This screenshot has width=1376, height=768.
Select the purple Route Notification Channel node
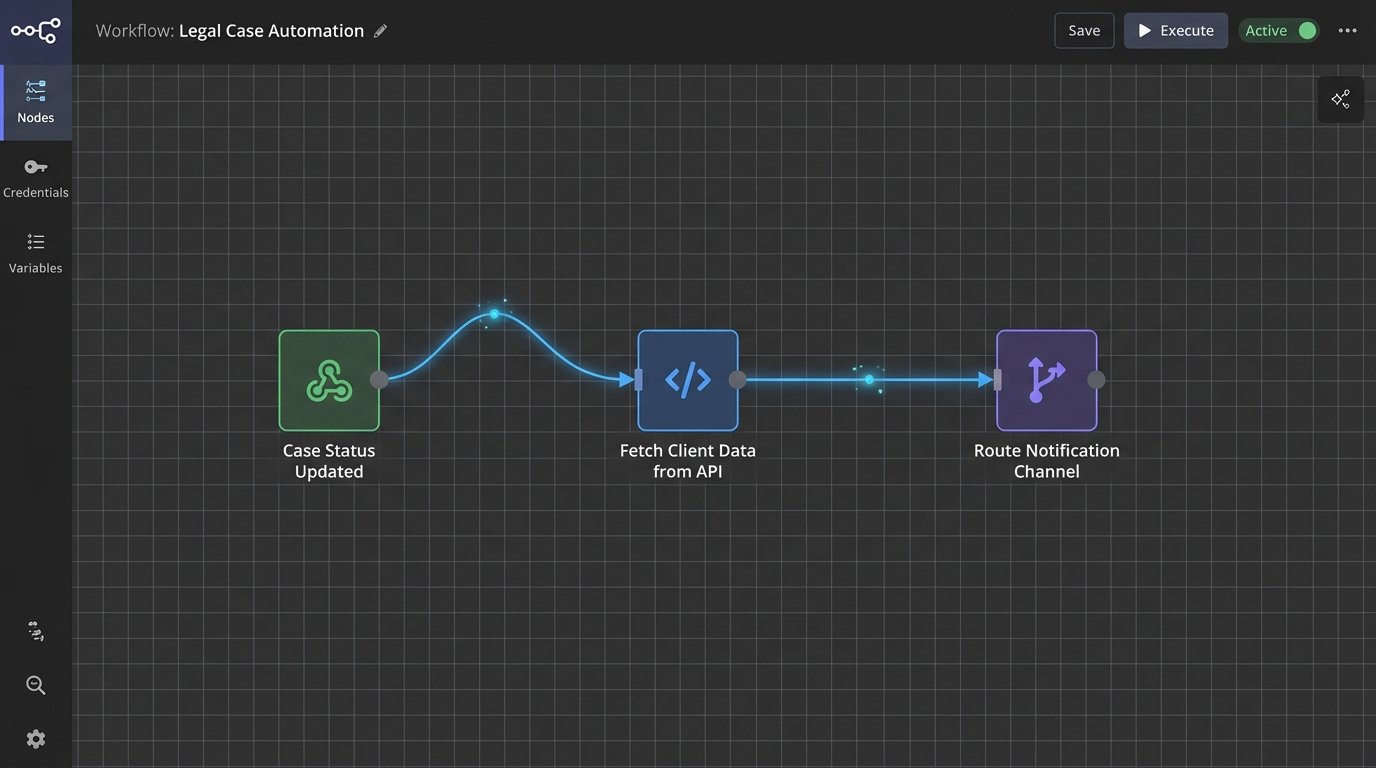tap(1046, 380)
